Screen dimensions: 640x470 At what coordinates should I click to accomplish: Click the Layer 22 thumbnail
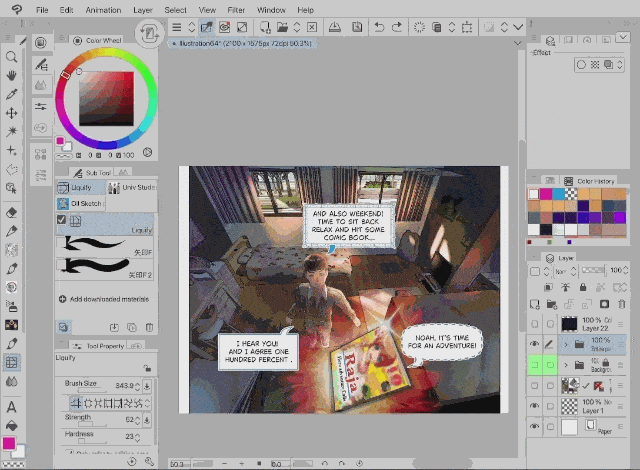pyautogui.click(x=569, y=324)
